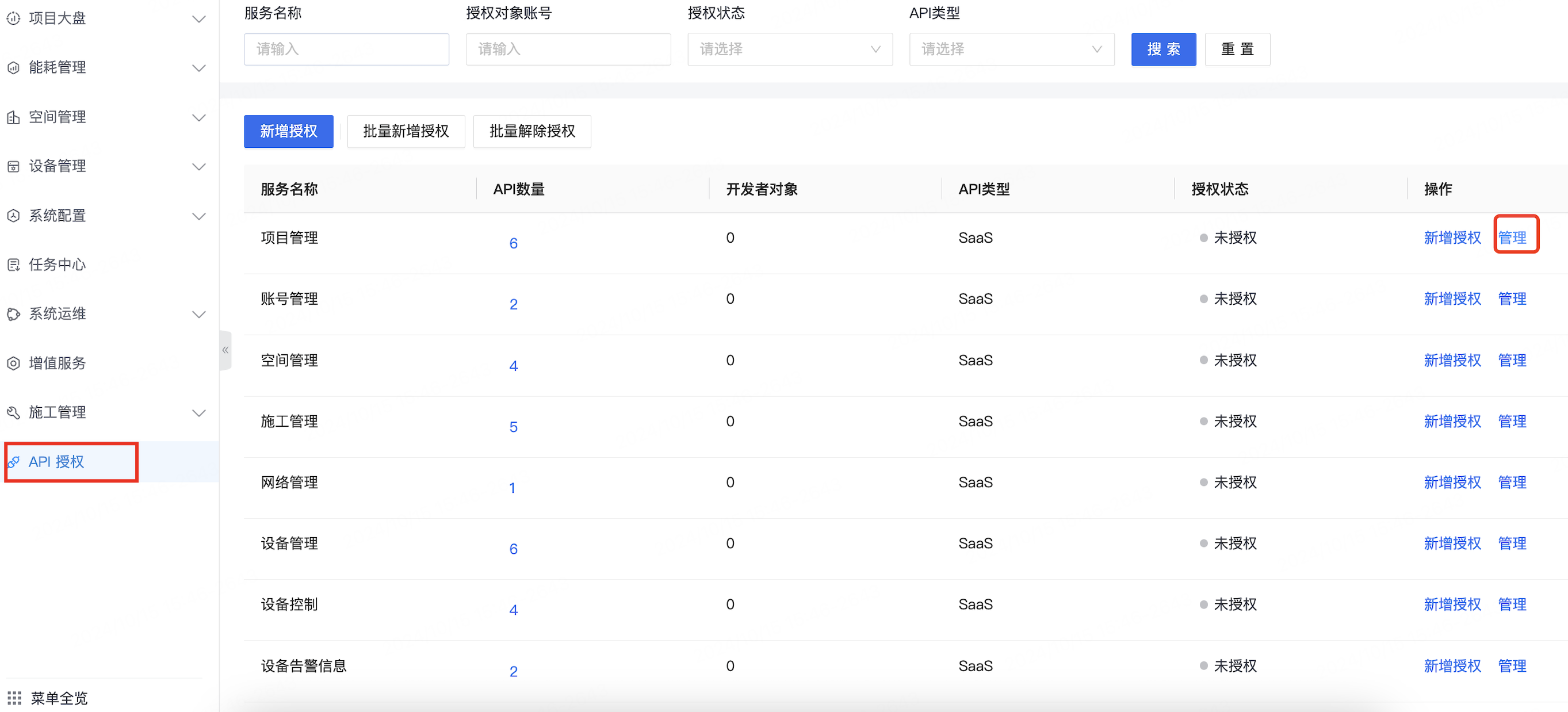
Task: Expand the 设备管理 sidebar chevron
Action: point(198,167)
